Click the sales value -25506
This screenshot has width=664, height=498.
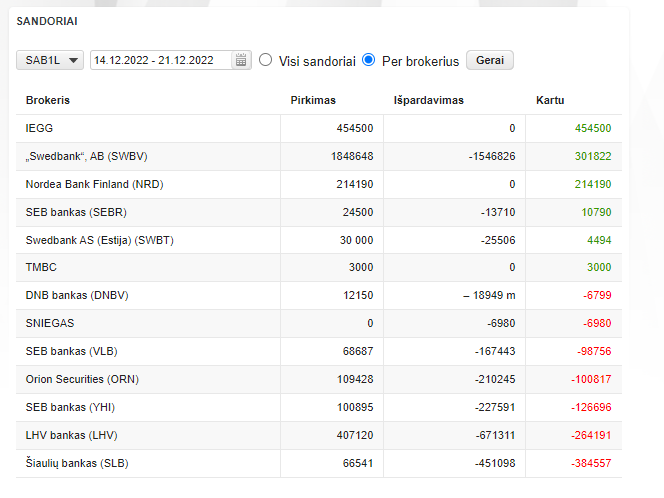coord(498,240)
